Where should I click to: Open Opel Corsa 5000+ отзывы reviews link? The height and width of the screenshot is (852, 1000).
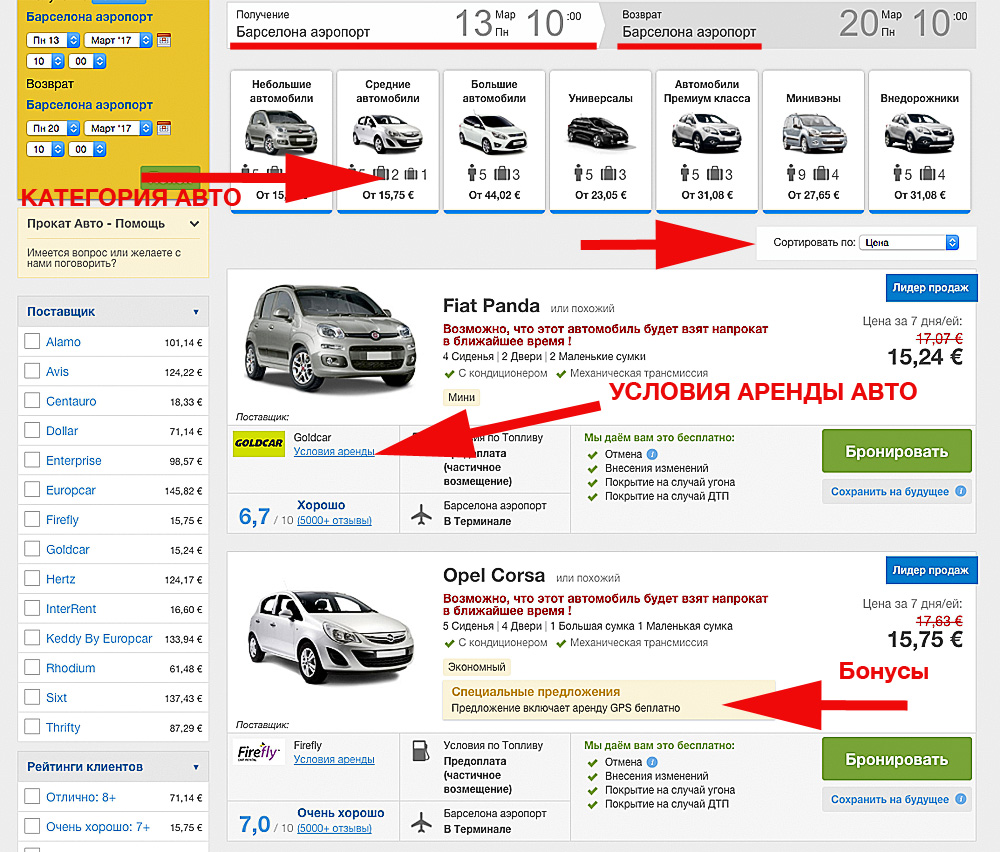click(334, 828)
